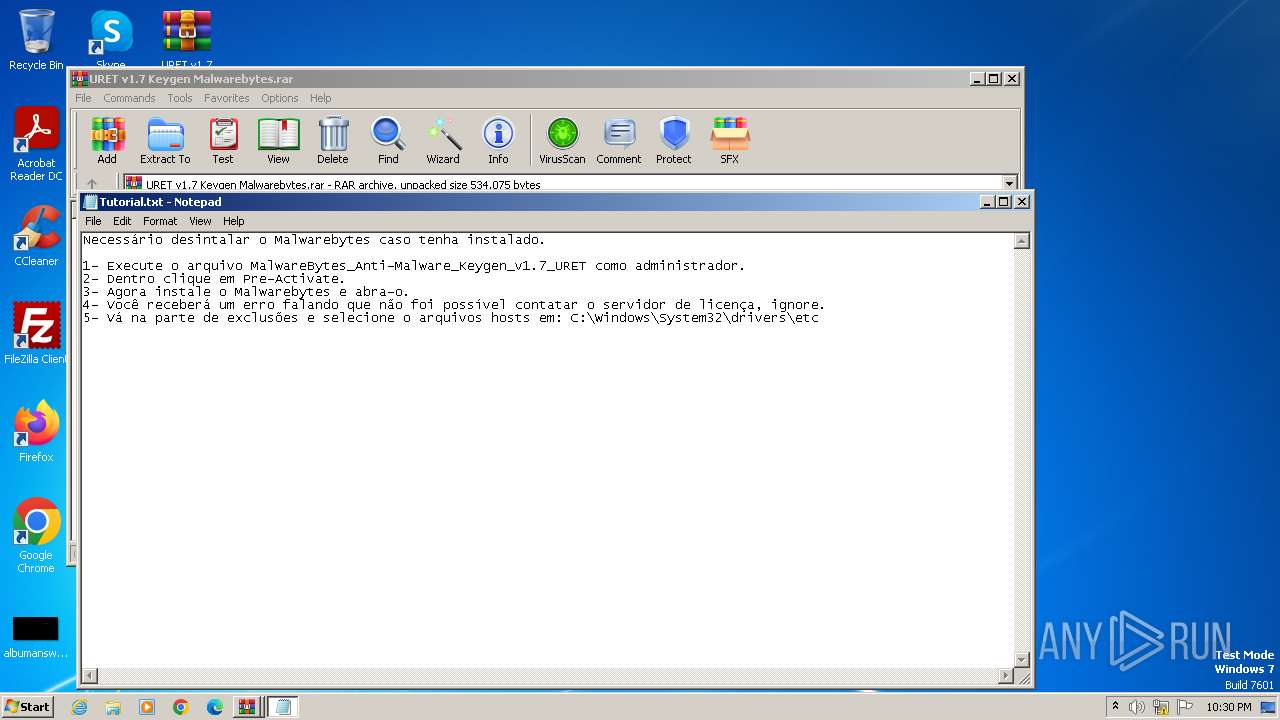Maximize the Notepad window

[x=1004, y=202]
